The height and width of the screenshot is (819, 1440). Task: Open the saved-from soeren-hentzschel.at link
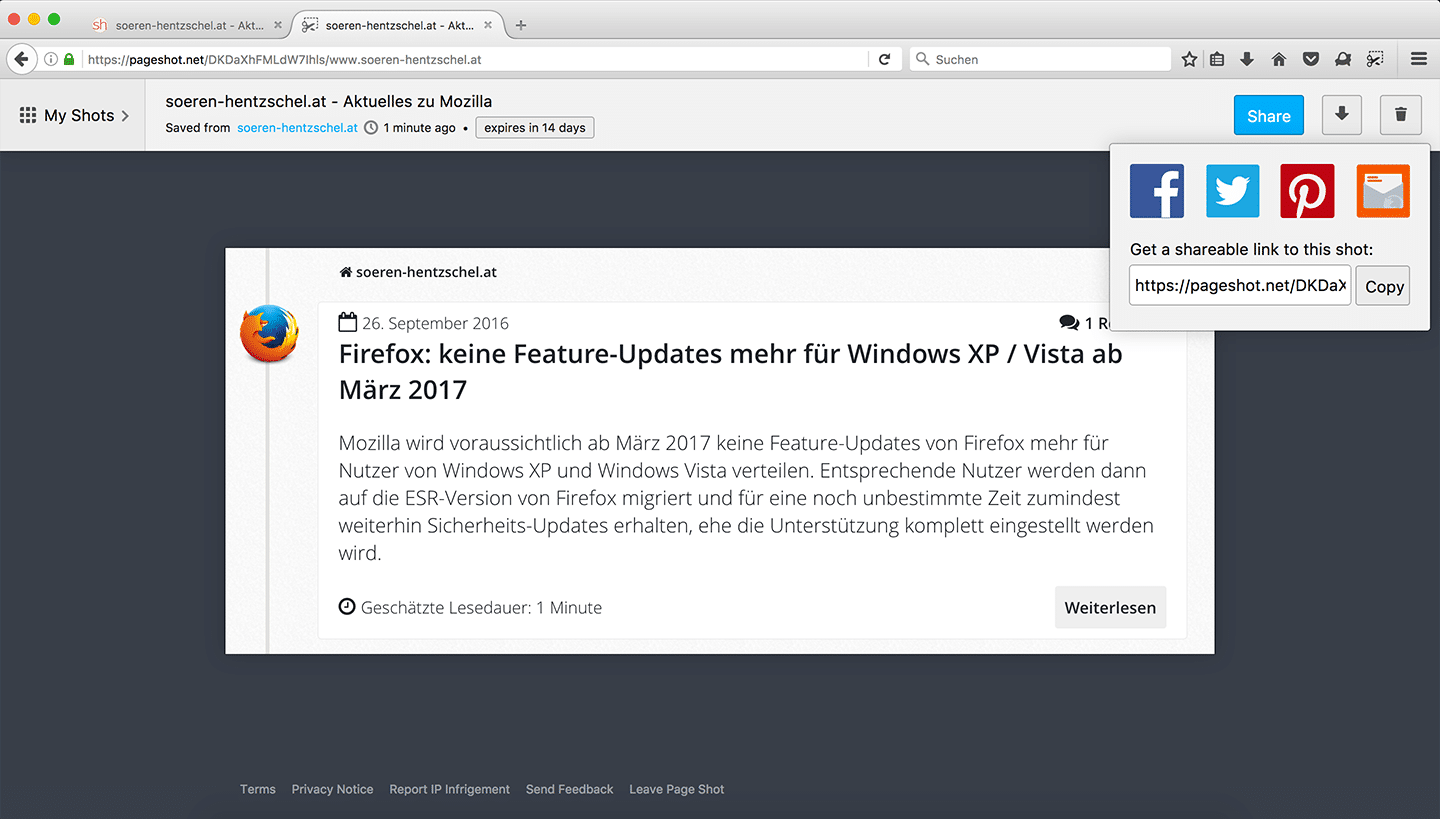297,128
